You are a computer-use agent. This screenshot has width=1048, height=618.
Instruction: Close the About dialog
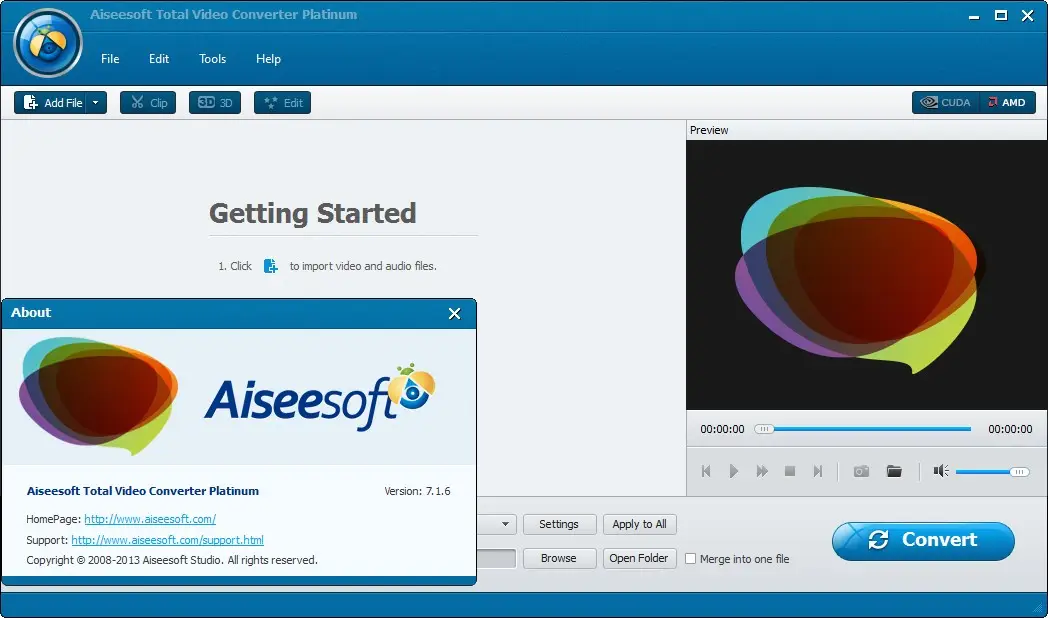(454, 313)
